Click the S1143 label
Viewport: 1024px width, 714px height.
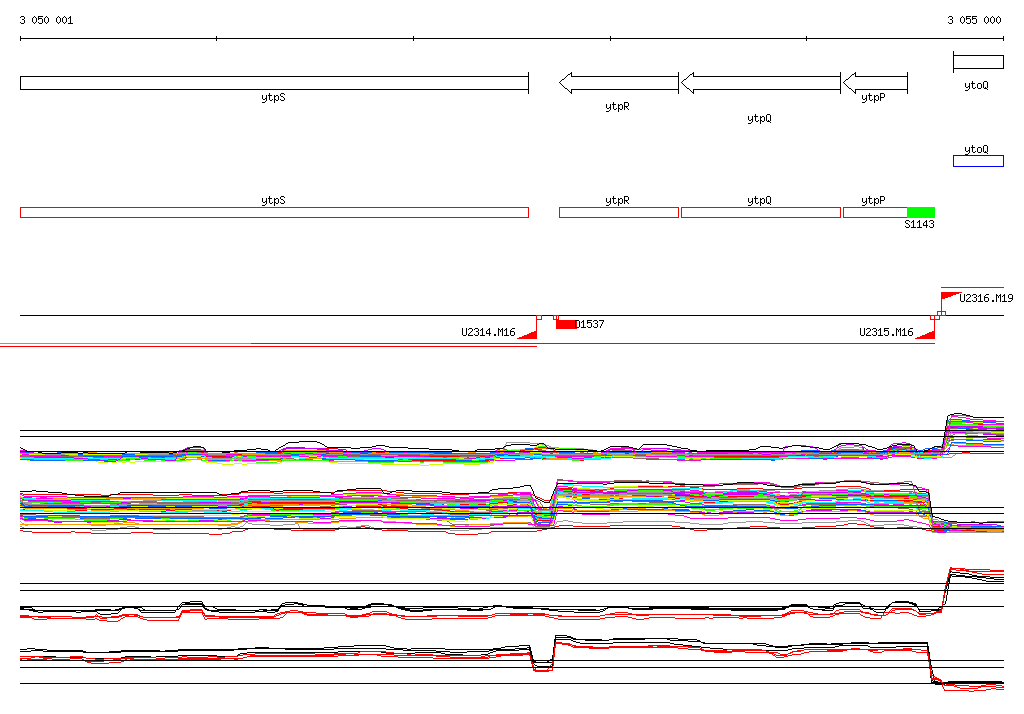pyautogui.click(x=920, y=224)
